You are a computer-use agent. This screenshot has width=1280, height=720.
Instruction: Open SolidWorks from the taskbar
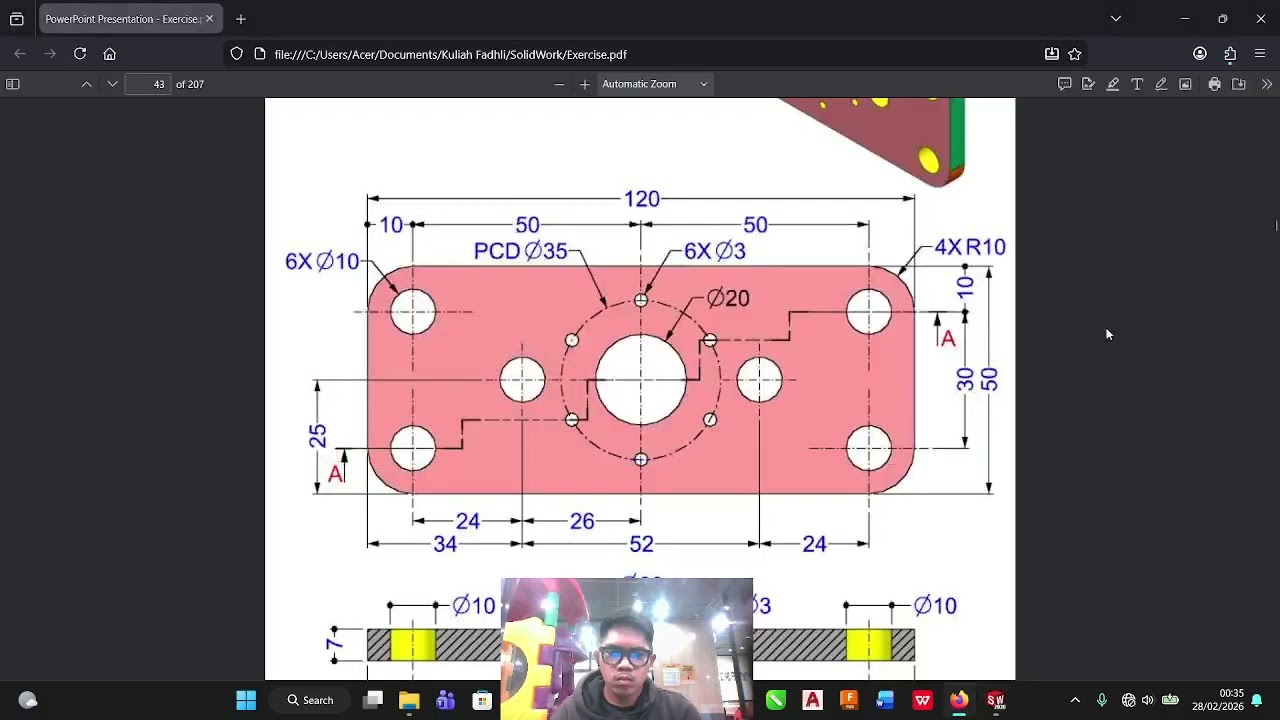click(996, 700)
